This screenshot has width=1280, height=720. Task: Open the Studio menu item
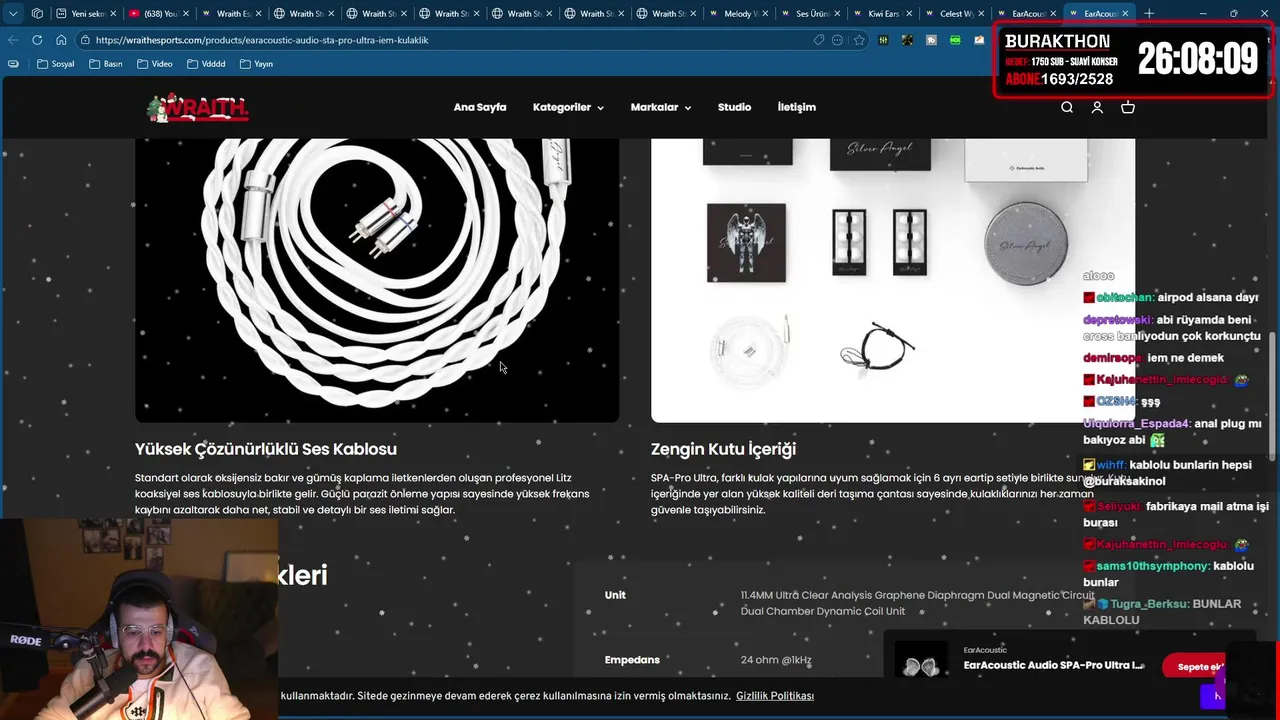(734, 107)
